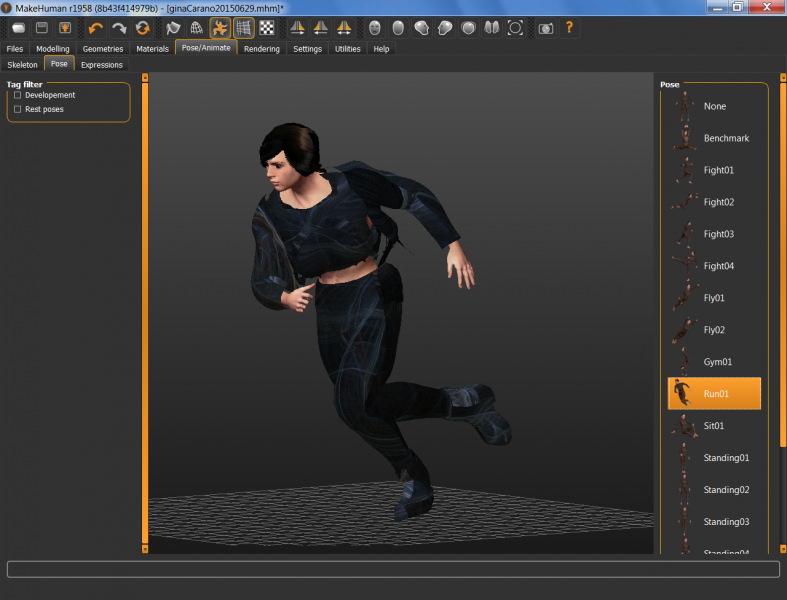This screenshot has height=600, width=787.
Task: Toggle the pose mode icon
Action: [220, 28]
